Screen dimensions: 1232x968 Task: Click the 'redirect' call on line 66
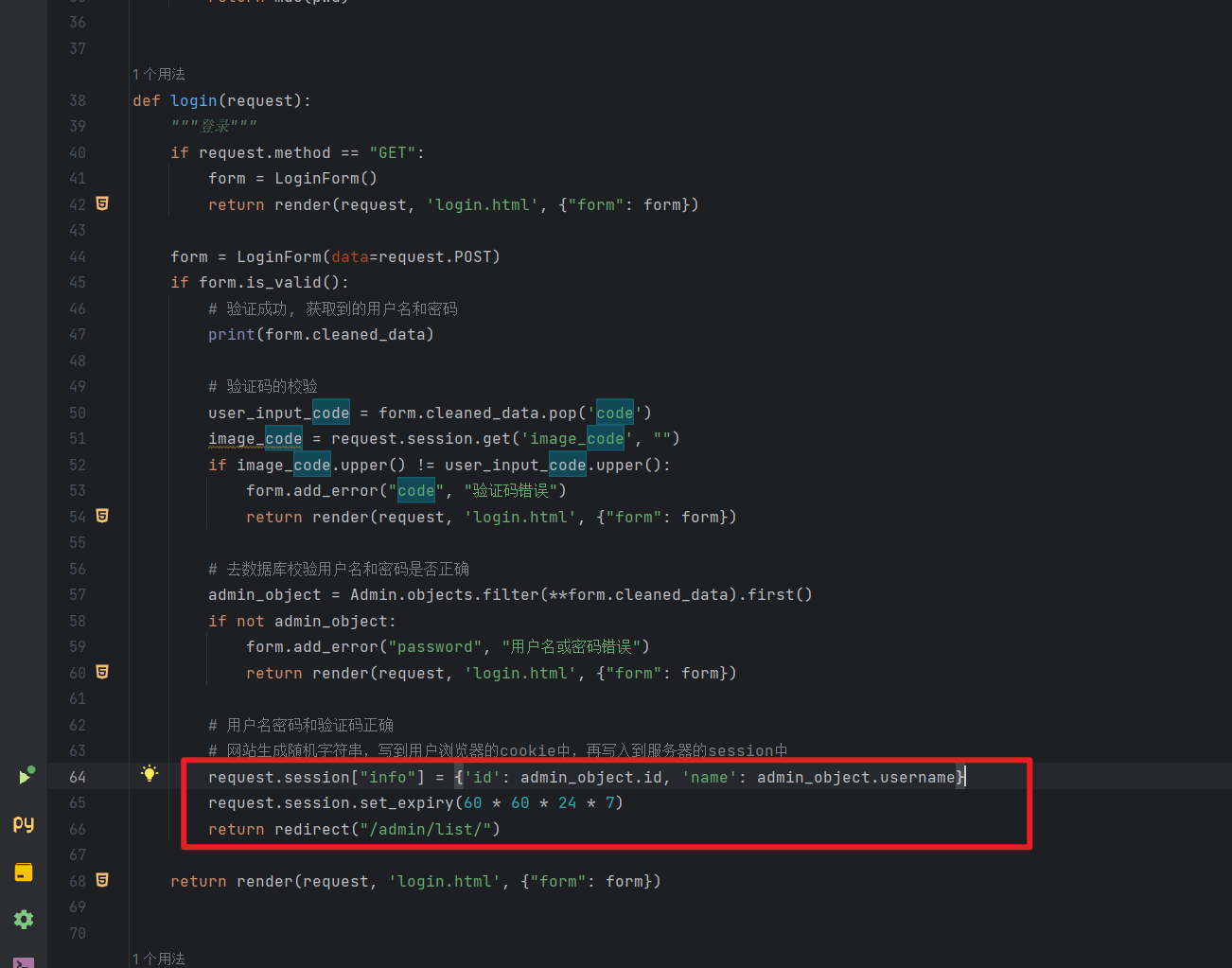pos(312,829)
